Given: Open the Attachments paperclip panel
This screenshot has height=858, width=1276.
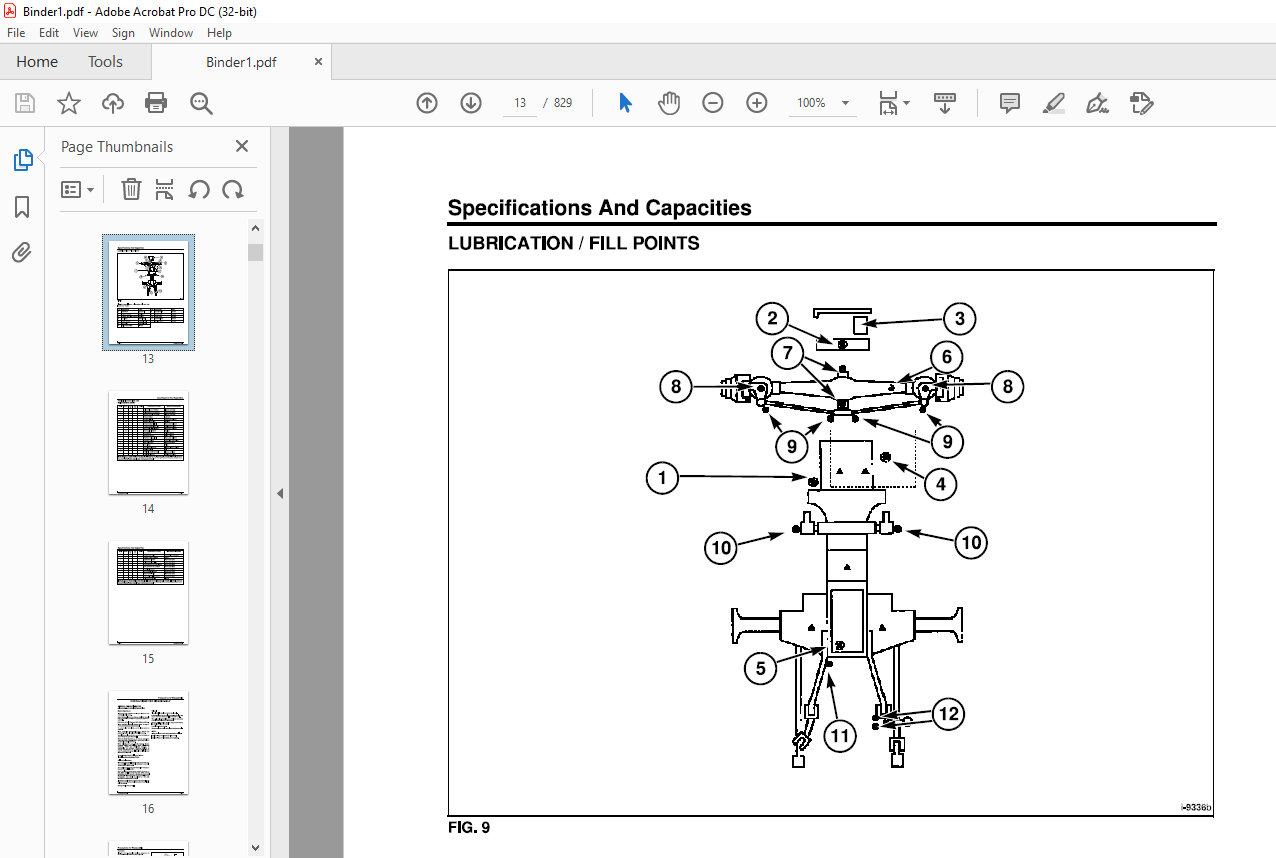Looking at the screenshot, I should pos(22,252).
